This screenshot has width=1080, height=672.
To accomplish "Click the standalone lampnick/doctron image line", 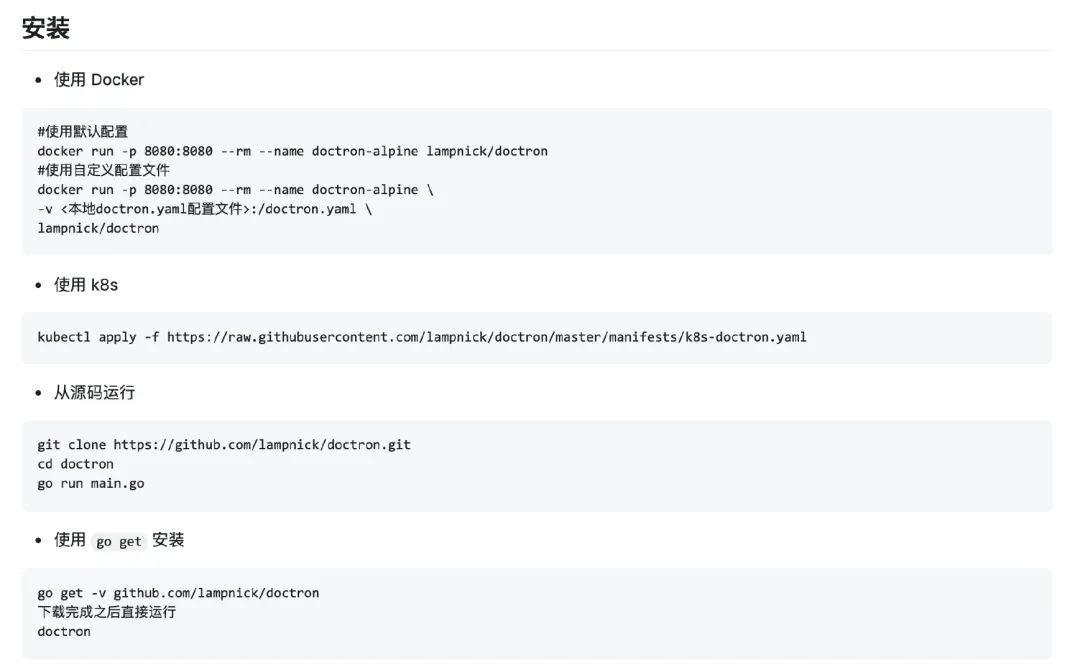I will [x=98, y=228].
